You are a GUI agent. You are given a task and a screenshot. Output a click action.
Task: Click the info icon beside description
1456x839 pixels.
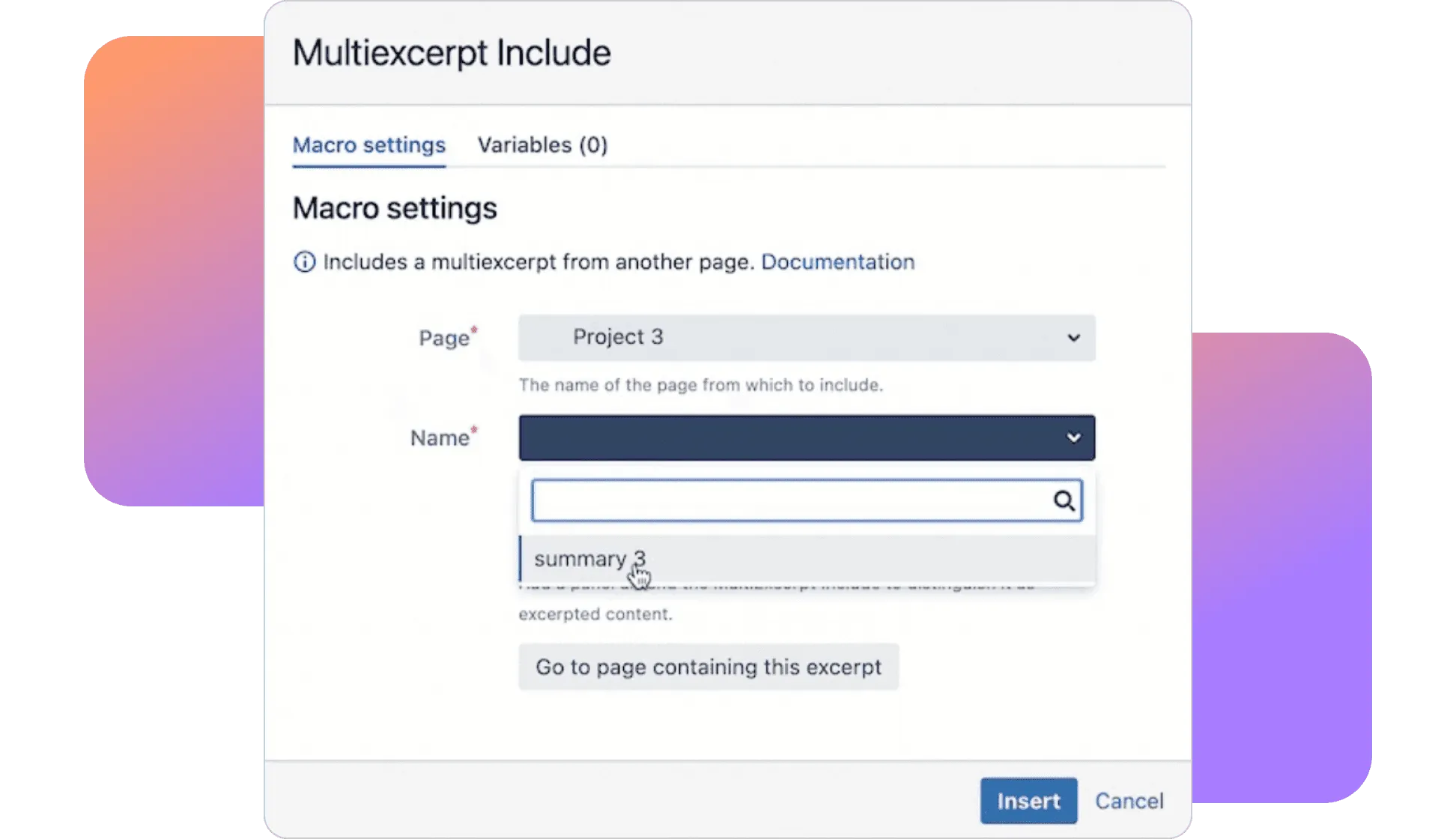click(x=304, y=262)
